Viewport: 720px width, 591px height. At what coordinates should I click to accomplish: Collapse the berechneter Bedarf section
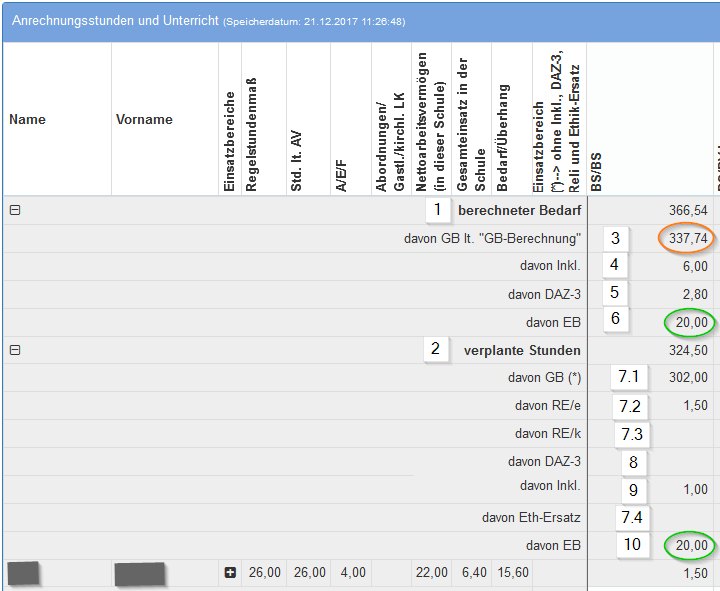coord(15,211)
